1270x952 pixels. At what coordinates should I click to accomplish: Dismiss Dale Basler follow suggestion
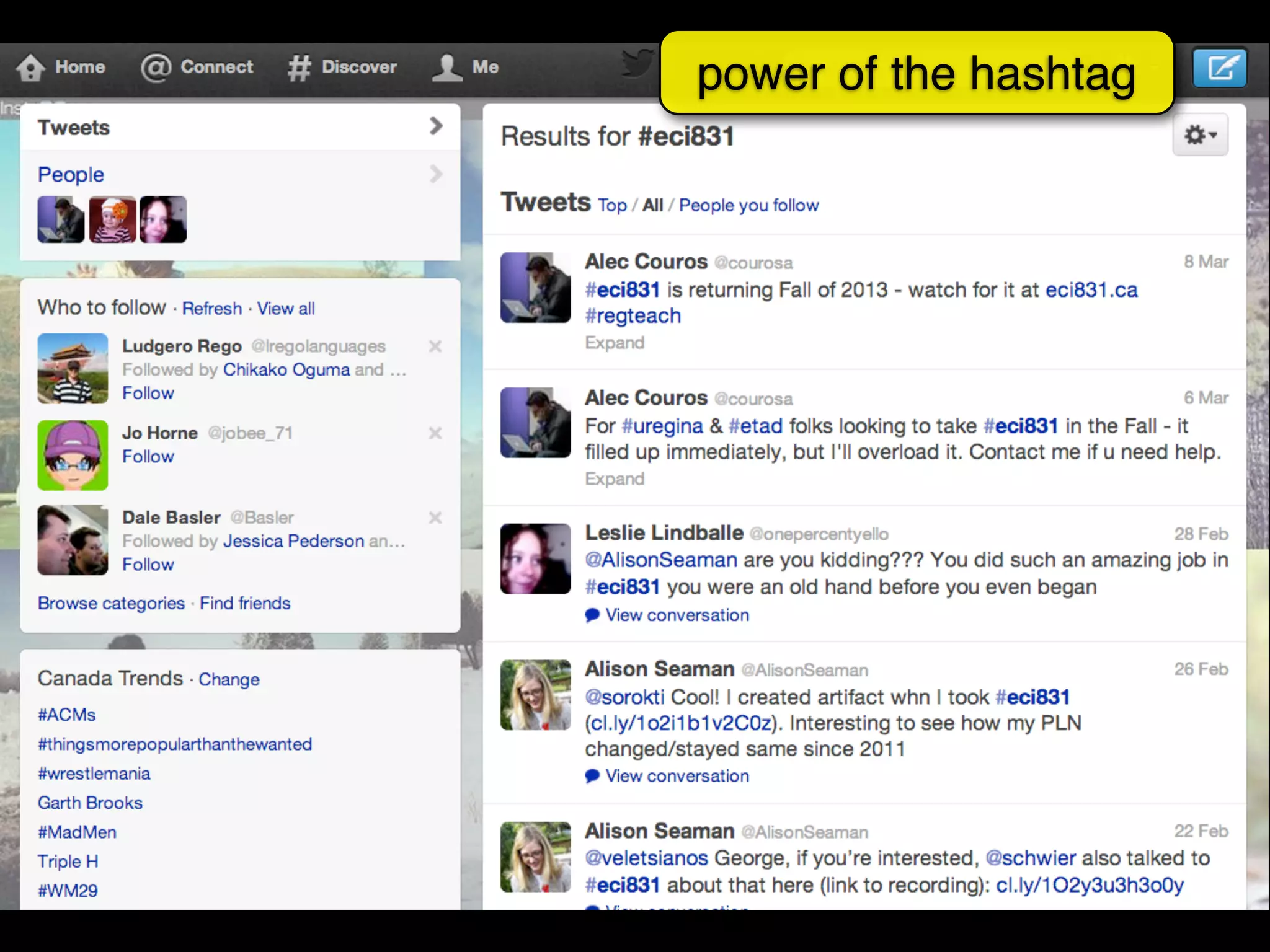(435, 518)
